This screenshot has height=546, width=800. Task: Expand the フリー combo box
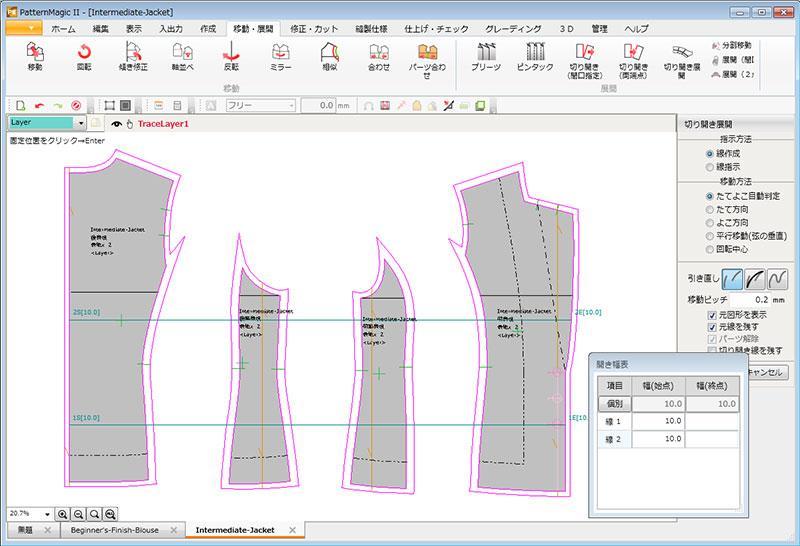pyautogui.click(x=291, y=105)
